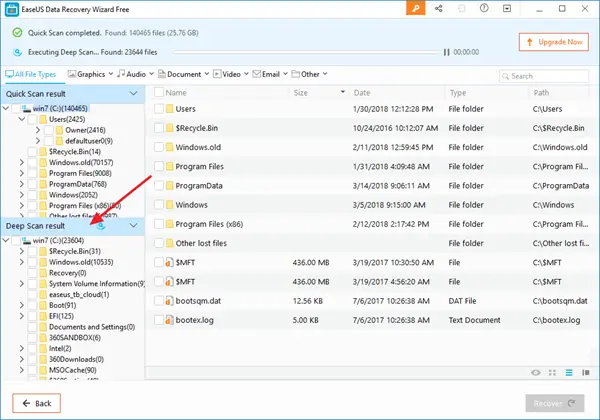Click the bootsqm.dat file icon

click(x=170, y=301)
